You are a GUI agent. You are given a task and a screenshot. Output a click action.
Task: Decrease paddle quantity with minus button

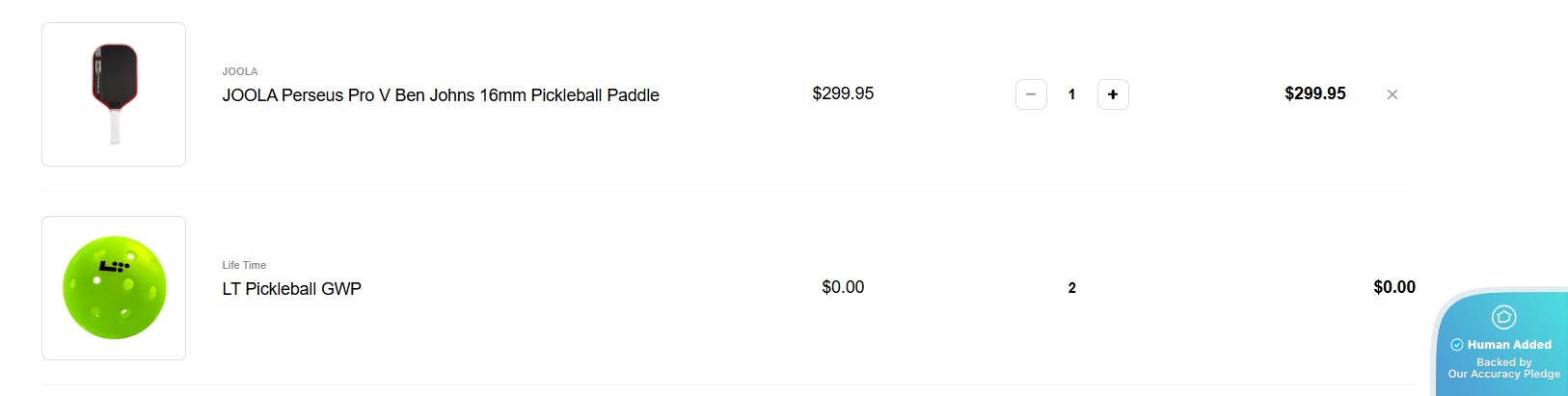pos(1031,94)
